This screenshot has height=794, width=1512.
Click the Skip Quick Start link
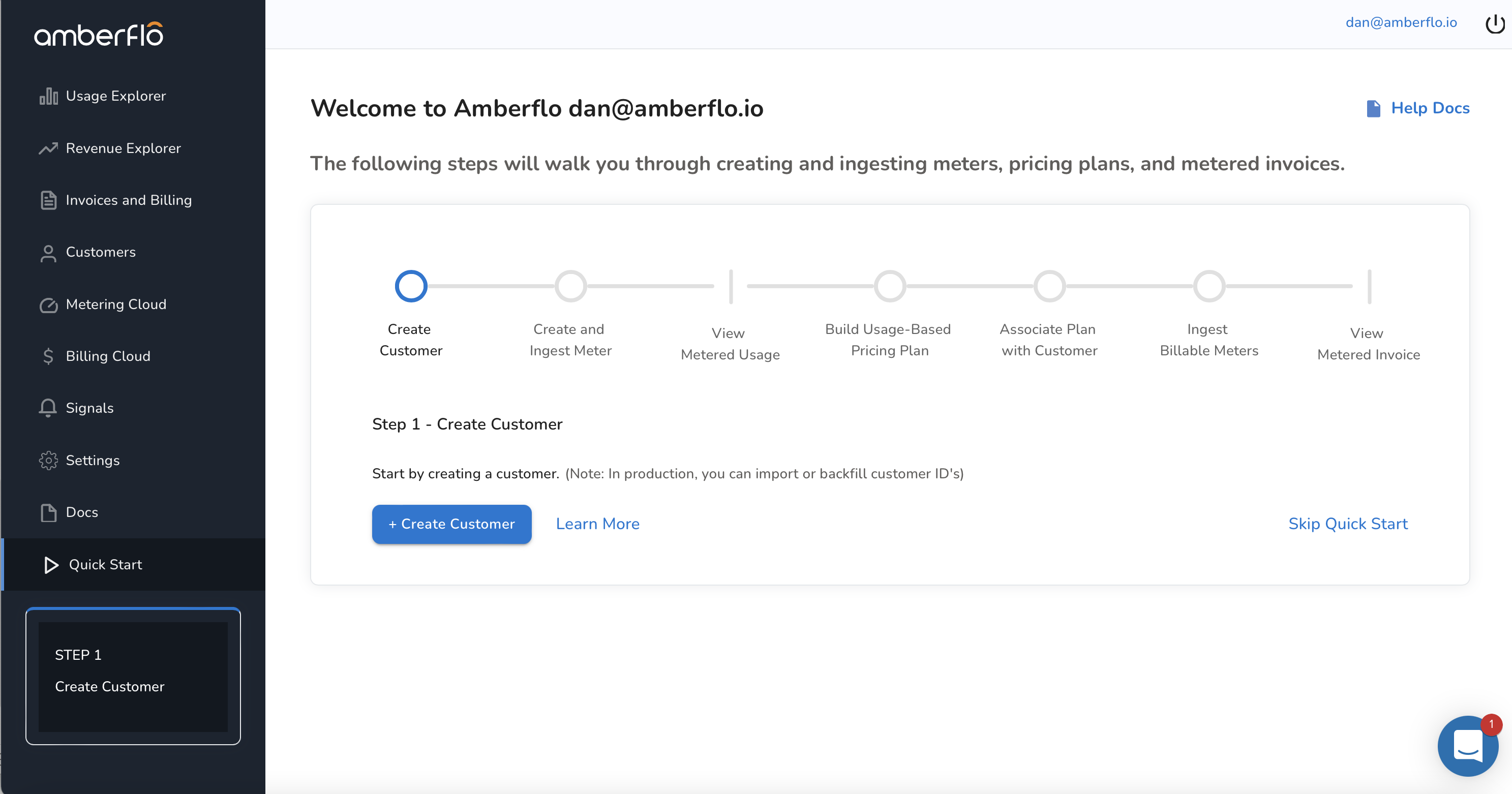click(1348, 524)
